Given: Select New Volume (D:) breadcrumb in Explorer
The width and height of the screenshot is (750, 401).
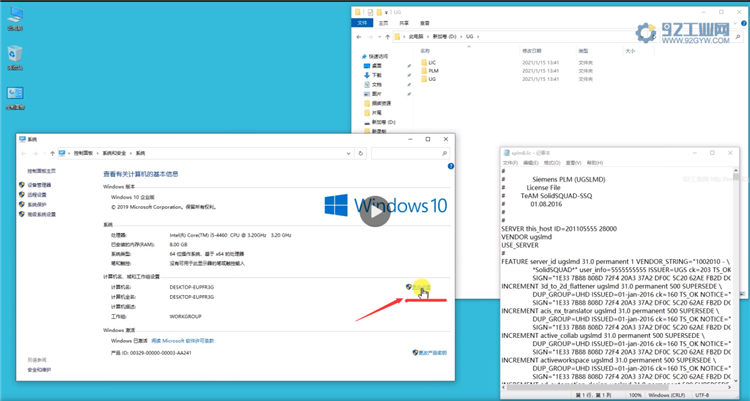Looking at the screenshot, I should click(x=444, y=36).
